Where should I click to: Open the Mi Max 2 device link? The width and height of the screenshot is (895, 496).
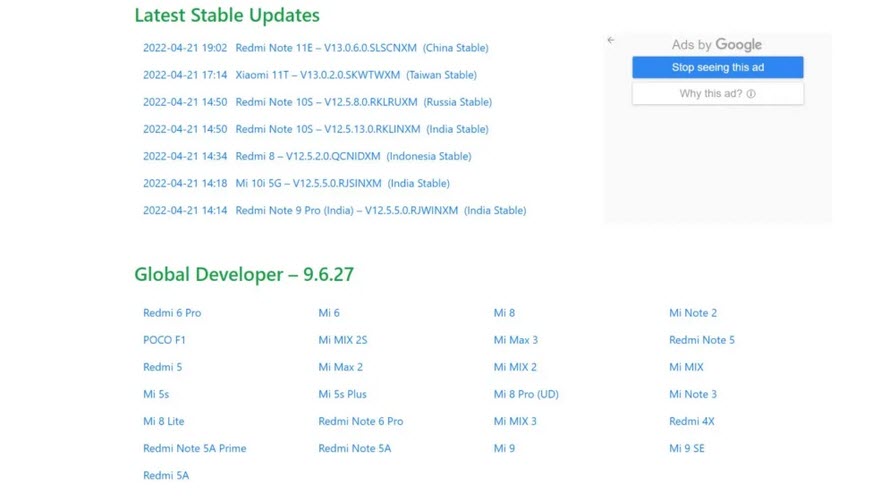340,367
